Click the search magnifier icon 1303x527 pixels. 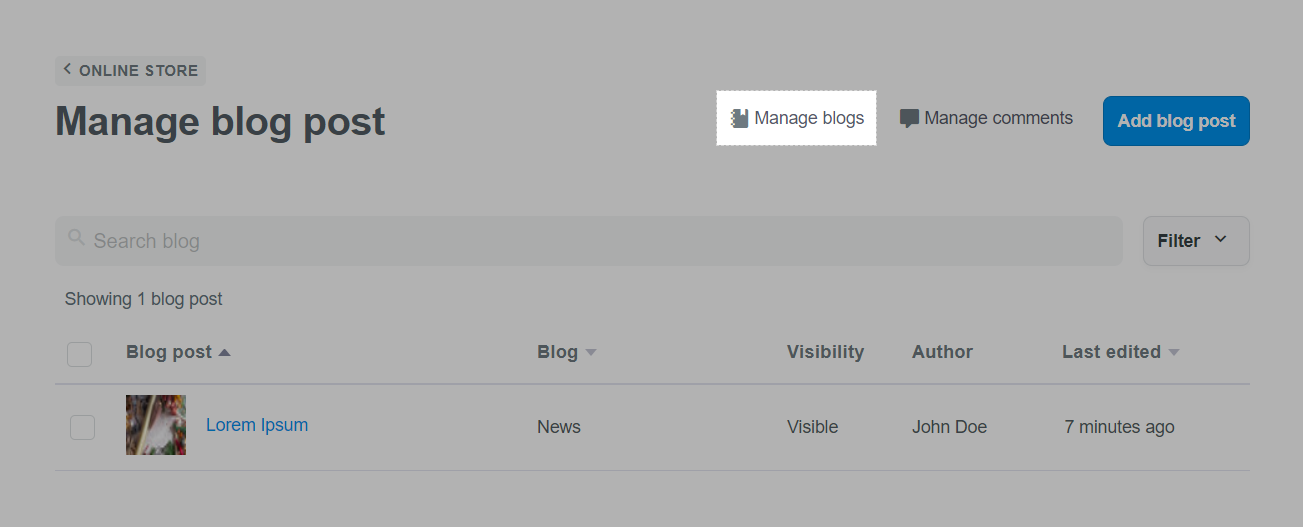click(76, 238)
